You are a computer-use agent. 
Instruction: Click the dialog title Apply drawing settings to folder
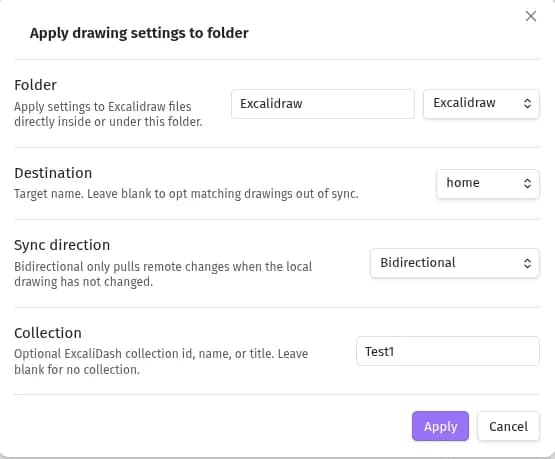pyautogui.click(x=139, y=33)
